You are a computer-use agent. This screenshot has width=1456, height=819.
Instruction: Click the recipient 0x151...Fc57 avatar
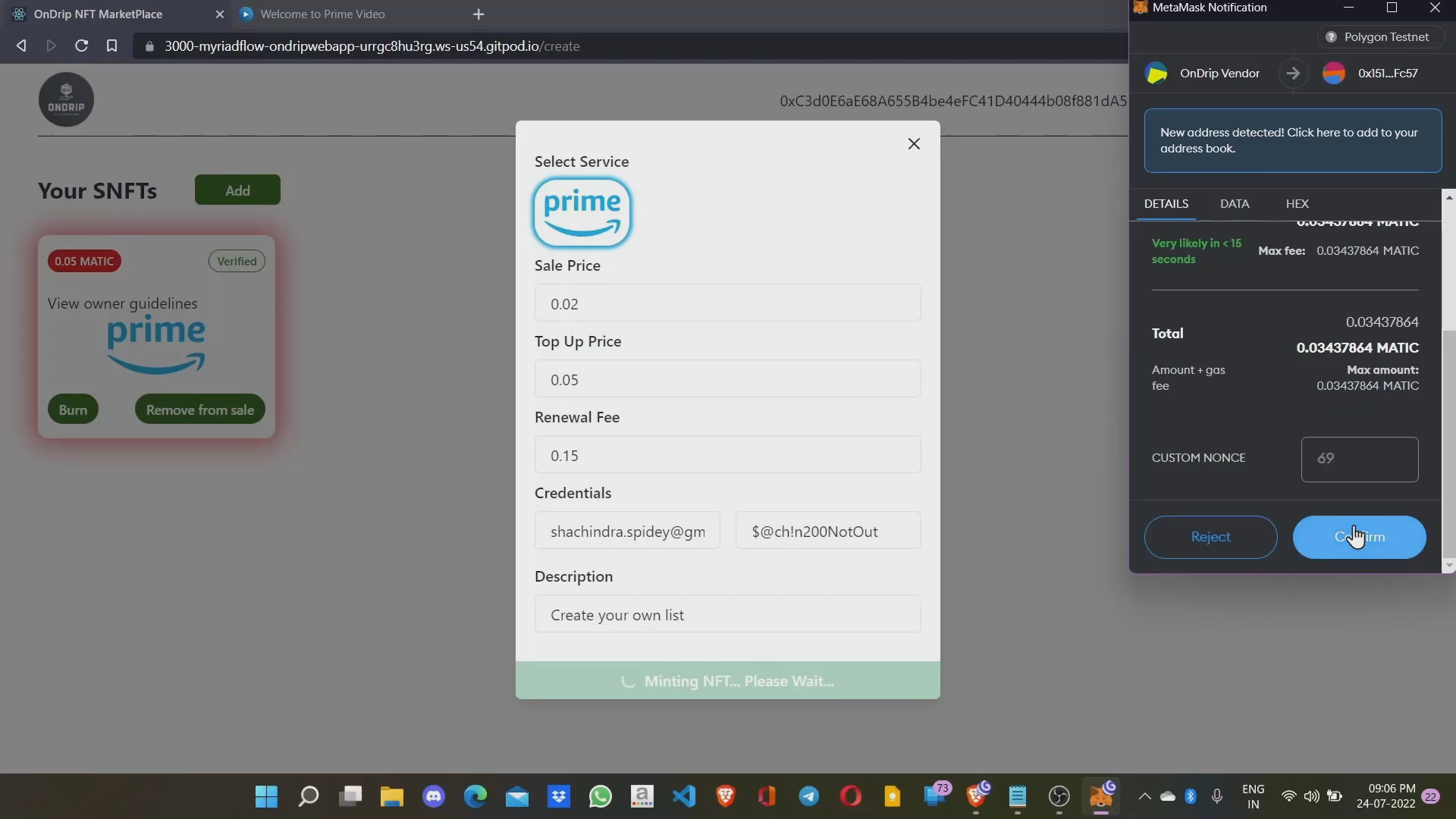coord(1334,74)
